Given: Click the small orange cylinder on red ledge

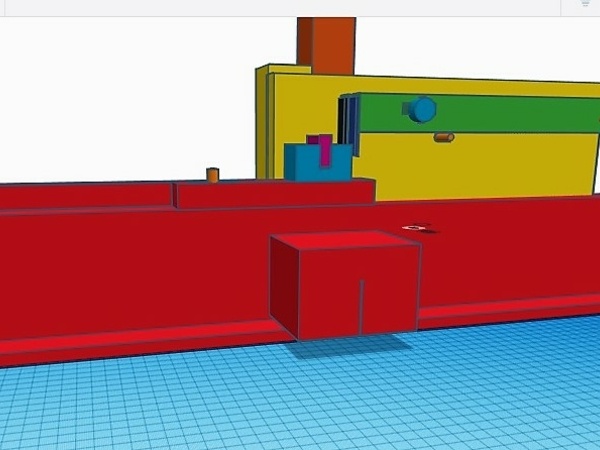Looking at the screenshot, I should pyautogui.click(x=213, y=175).
